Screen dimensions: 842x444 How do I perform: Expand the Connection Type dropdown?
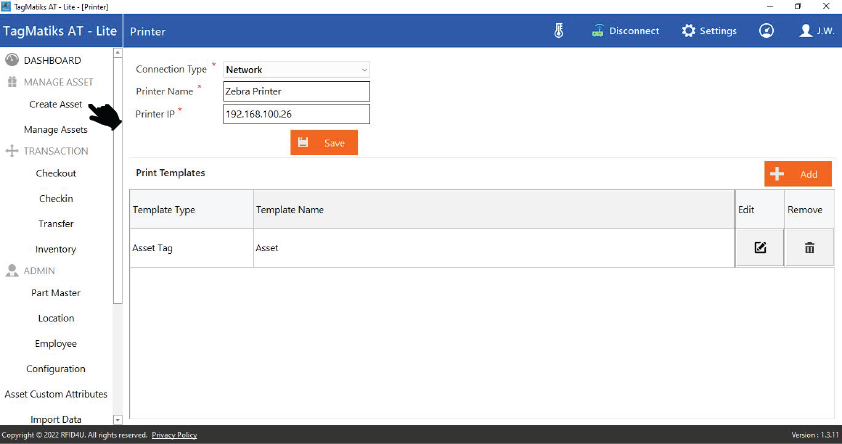[296, 70]
